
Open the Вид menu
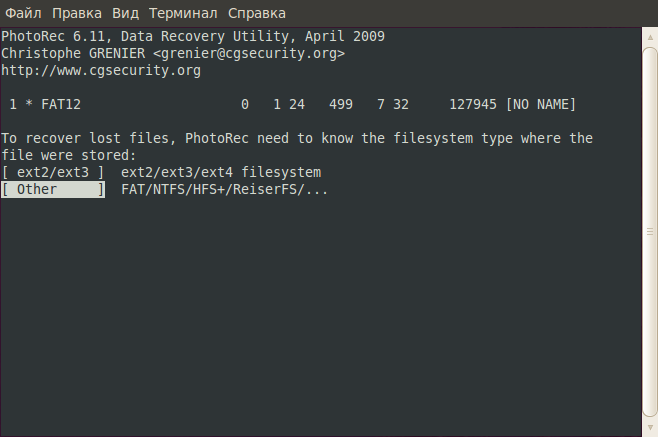coord(125,13)
